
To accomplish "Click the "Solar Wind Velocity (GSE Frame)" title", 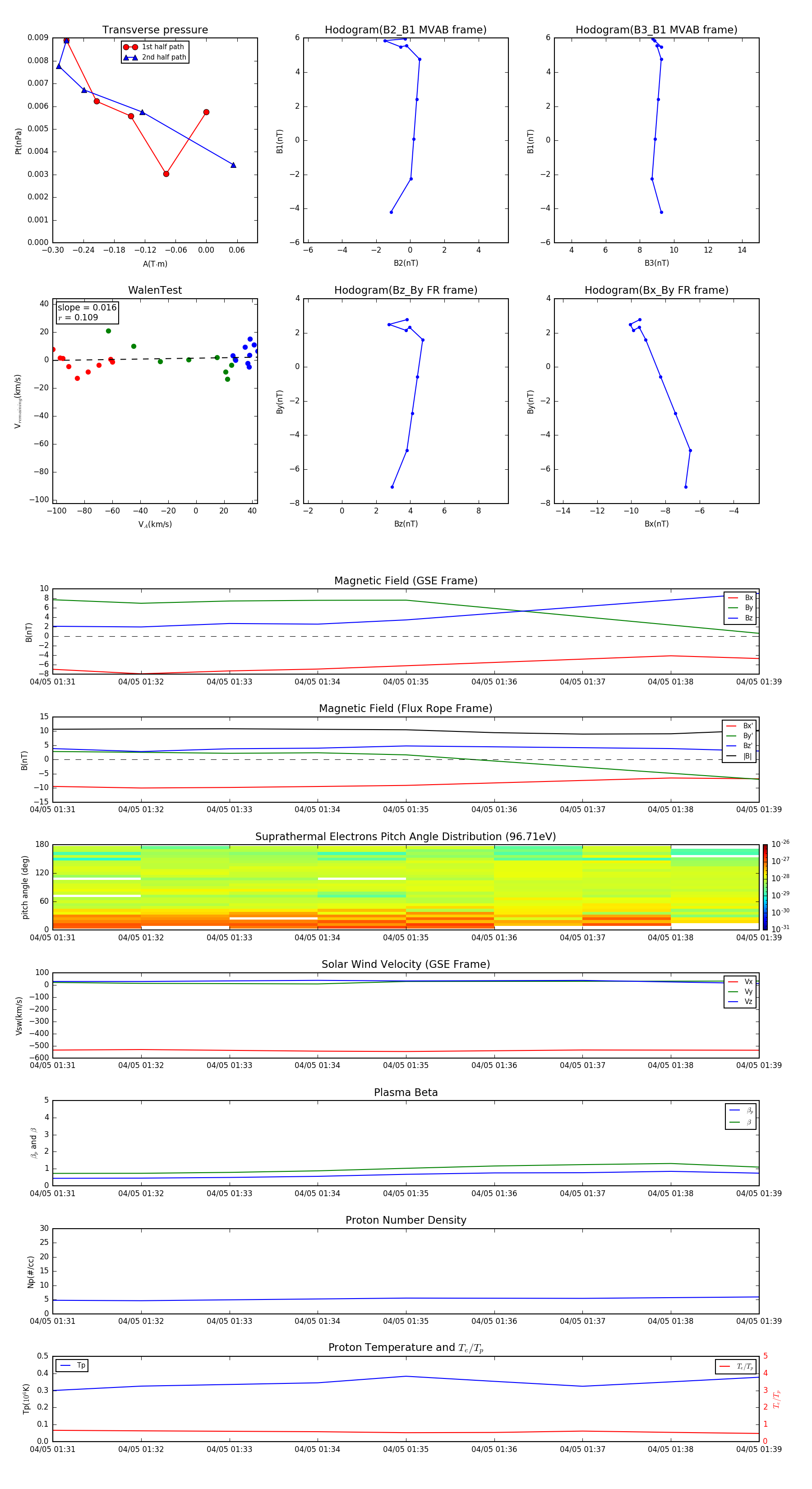I will click(x=406, y=964).
